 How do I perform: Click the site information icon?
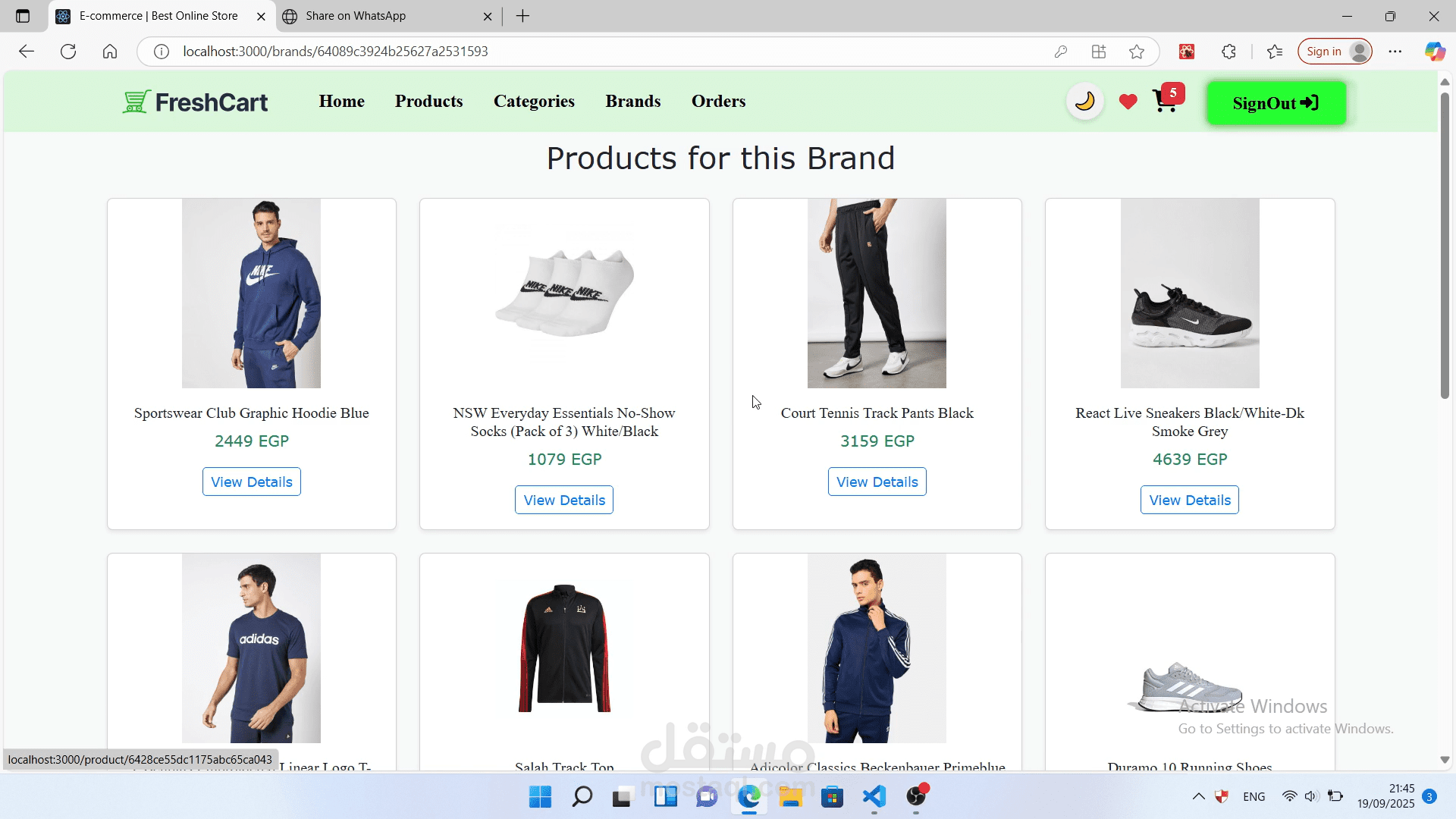[161, 52]
